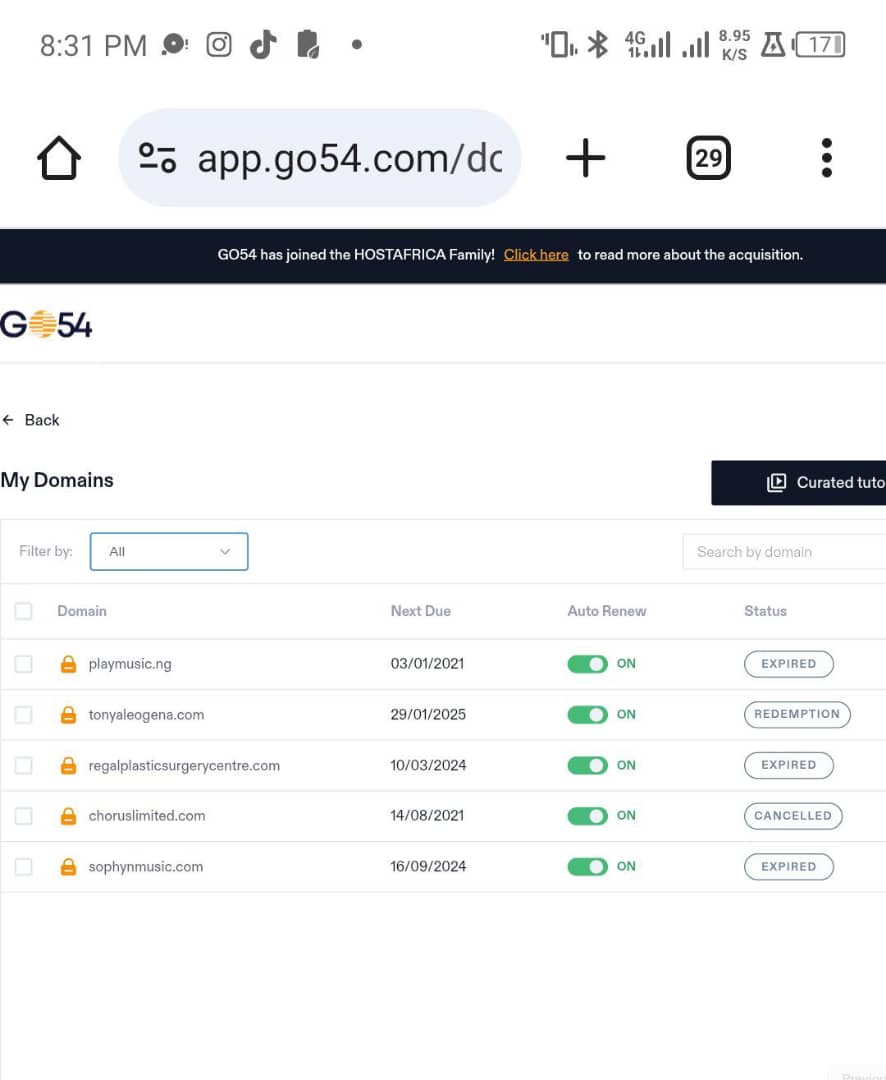Click lock icon beside playmusic.ng
Viewport: 886px width, 1080px height.
coord(68,664)
